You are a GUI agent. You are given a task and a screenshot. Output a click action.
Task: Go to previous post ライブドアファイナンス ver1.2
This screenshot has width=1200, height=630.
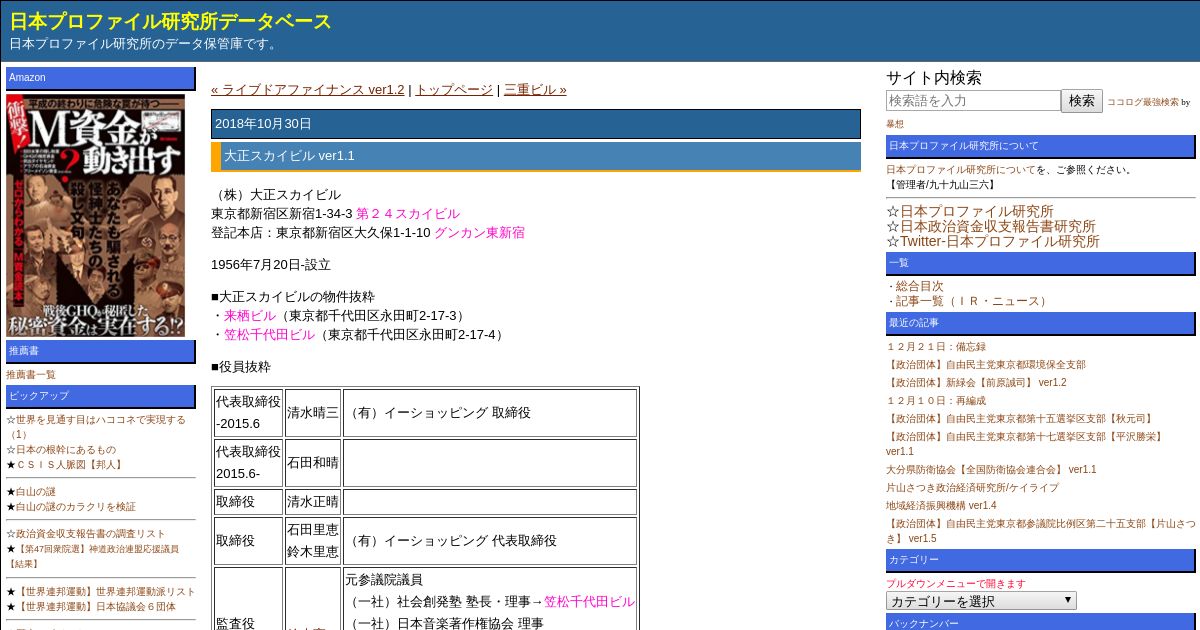click(308, 89)
